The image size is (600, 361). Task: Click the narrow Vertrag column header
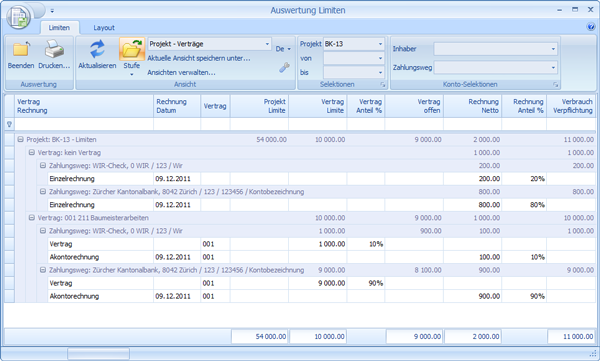tap(215, 106)
